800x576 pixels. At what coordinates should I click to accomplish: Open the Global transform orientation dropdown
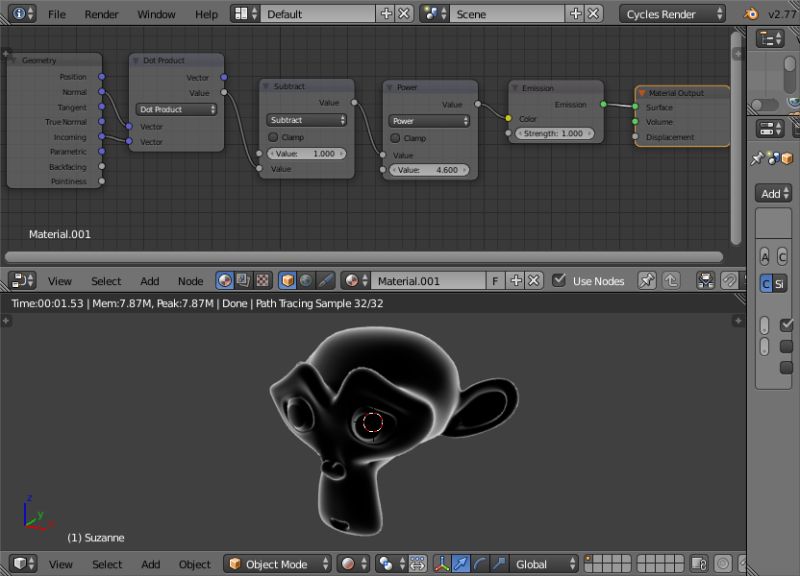click(540, 563)
